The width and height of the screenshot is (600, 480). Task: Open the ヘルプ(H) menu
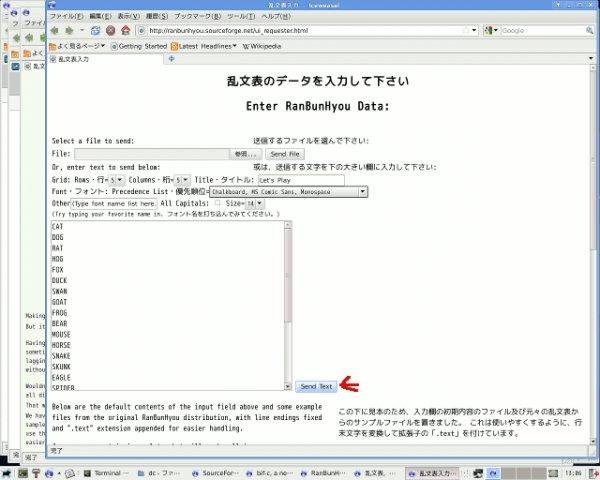276,16
